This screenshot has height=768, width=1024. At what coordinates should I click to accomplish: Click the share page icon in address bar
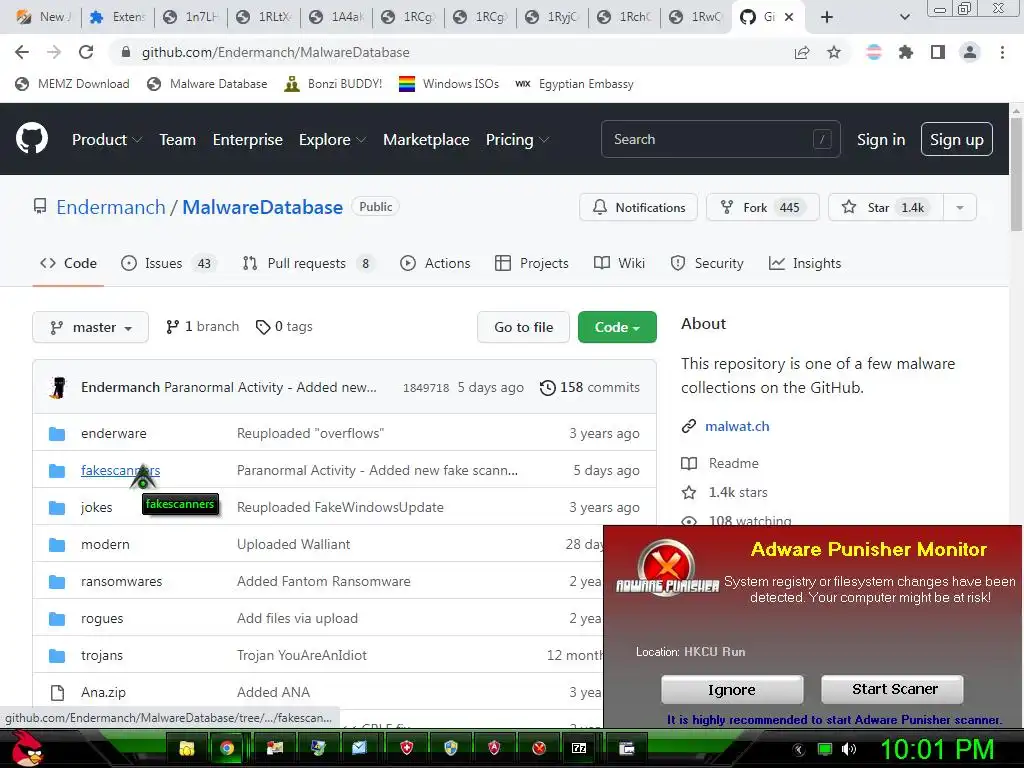(802, 52)
